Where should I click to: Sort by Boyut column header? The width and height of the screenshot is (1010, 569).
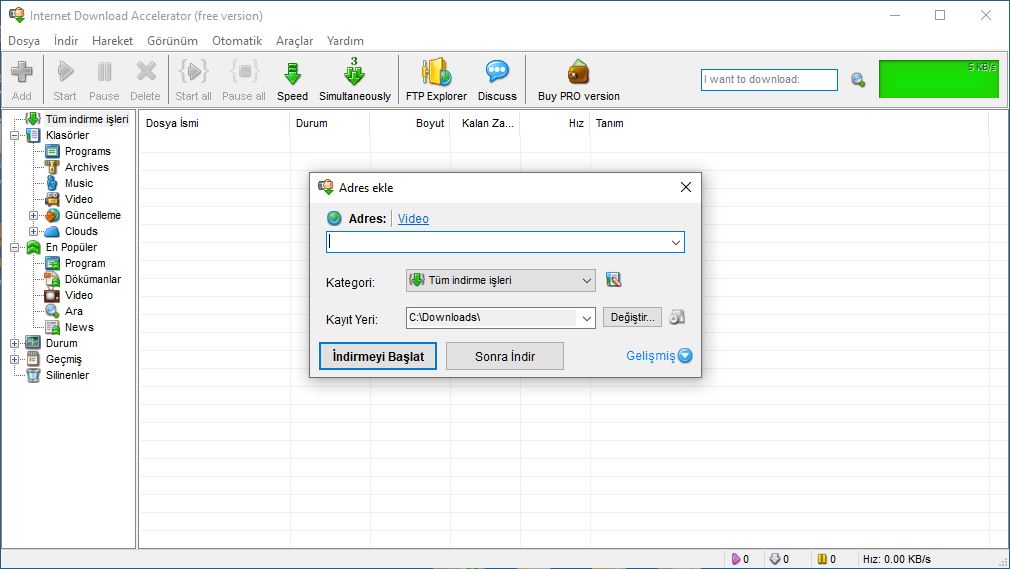(x=410, y=123)
